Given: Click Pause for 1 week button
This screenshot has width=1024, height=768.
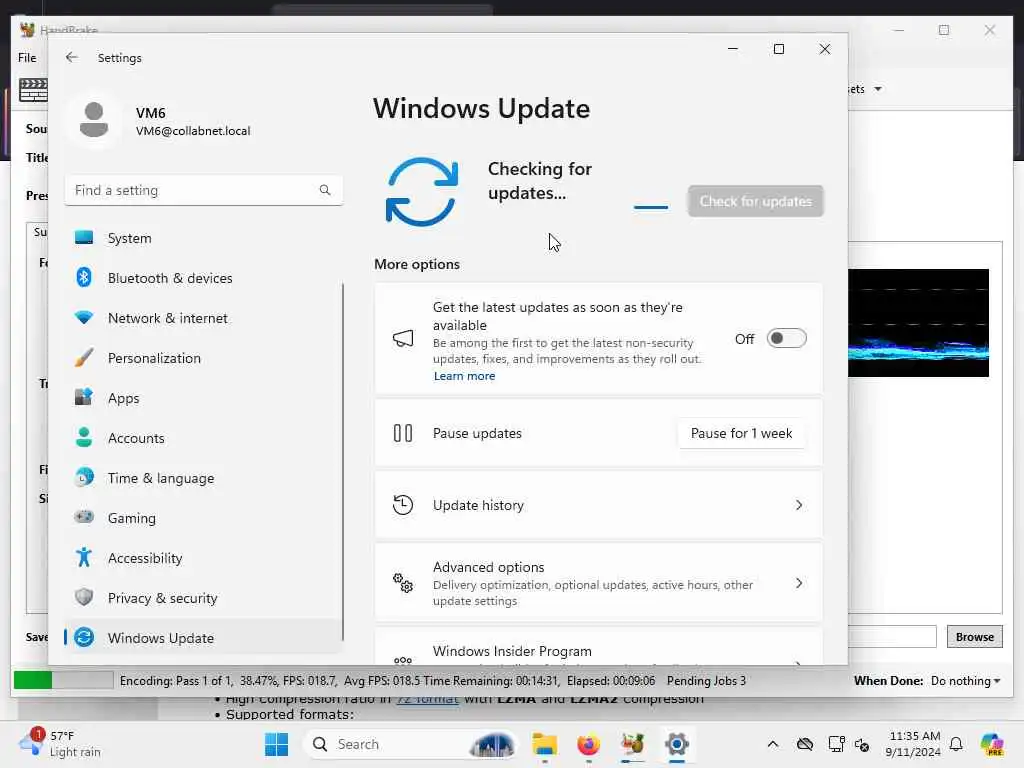Looking at the screenshot, I should click(741, 433).
